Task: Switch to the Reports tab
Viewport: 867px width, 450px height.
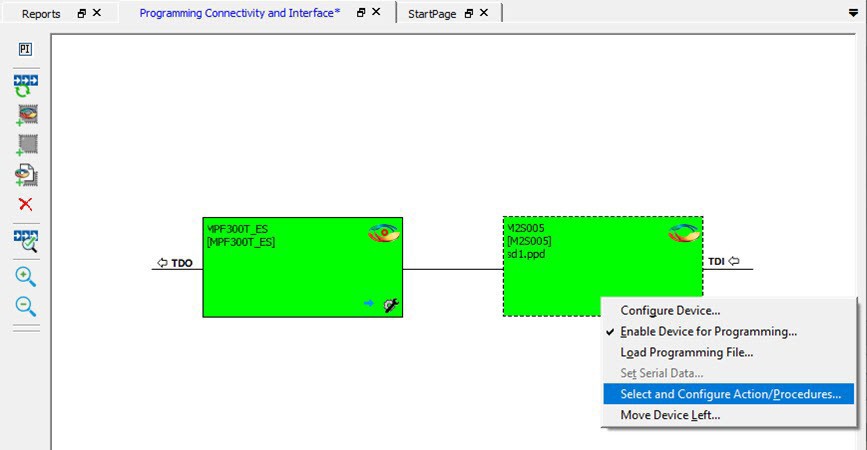Action: [x=41, y=14]
